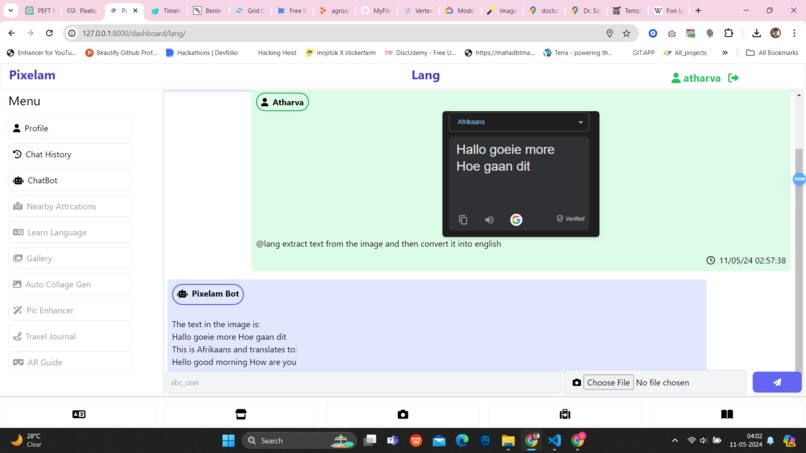
Task: Click the uploaded translation screenshot thumbnail
Action: click(521, 174)
